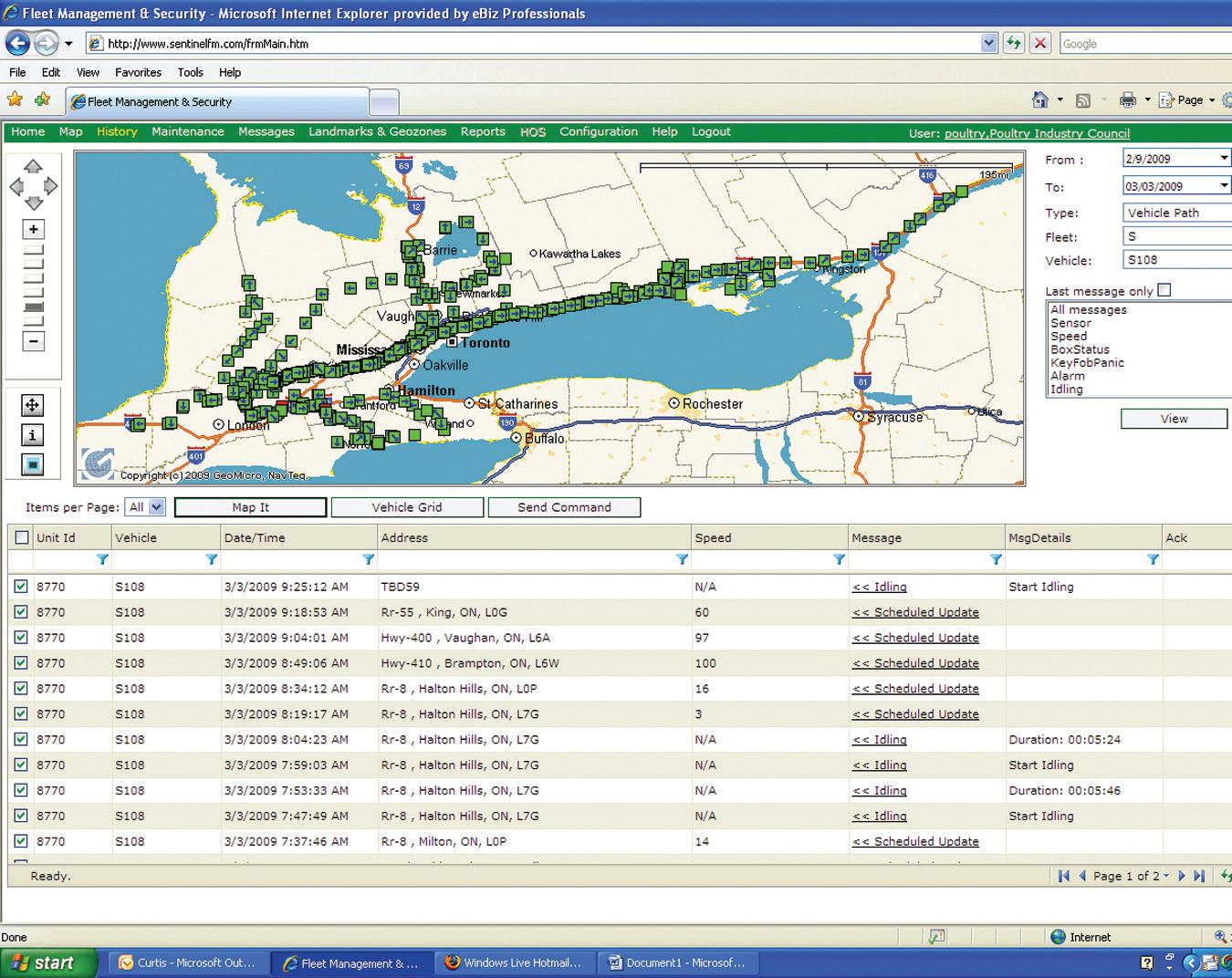Pan the map down with the arrow

[x=33, y=203]
